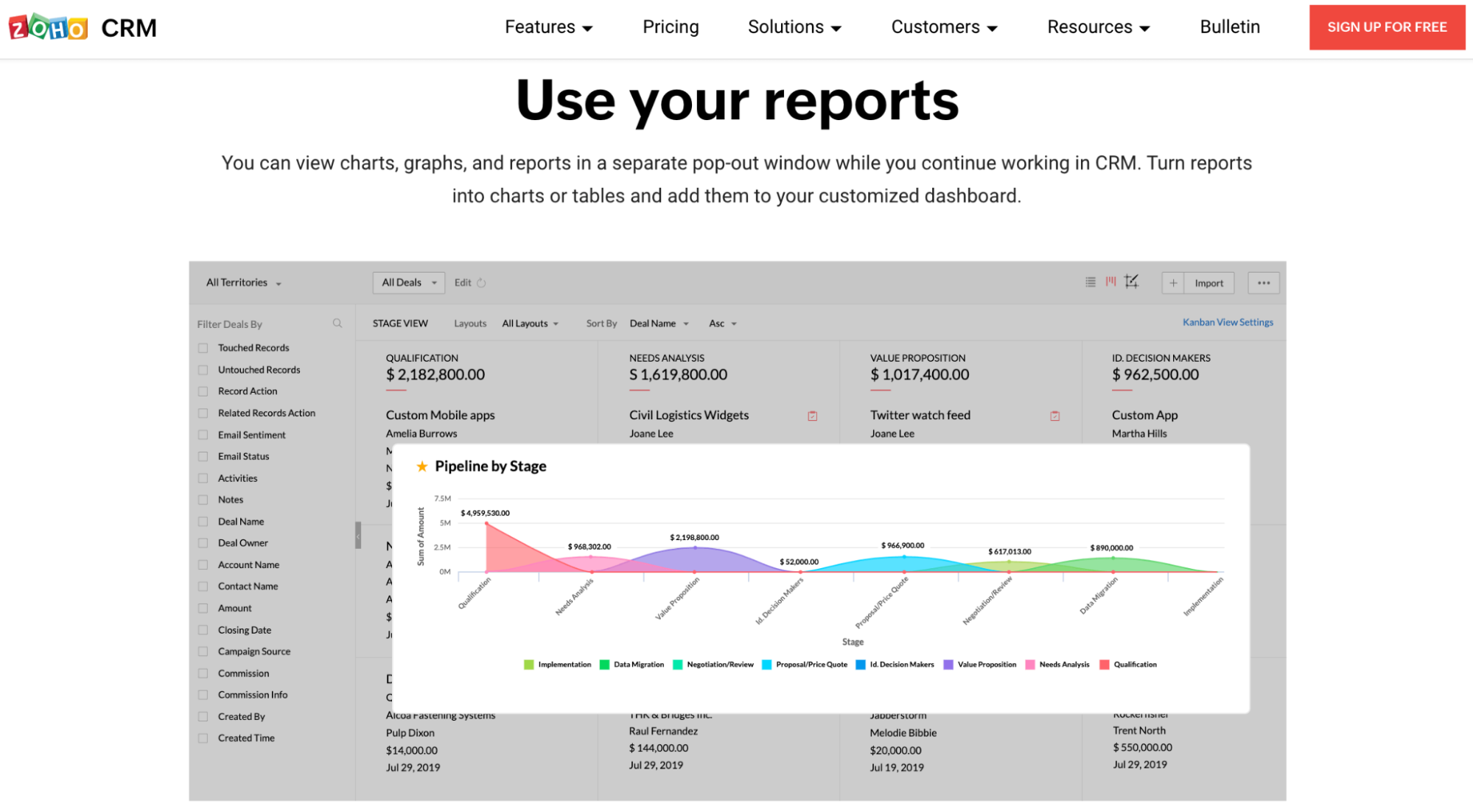
Task: Click the Sign Up For Free button
Action: (x=1386, y=27)
